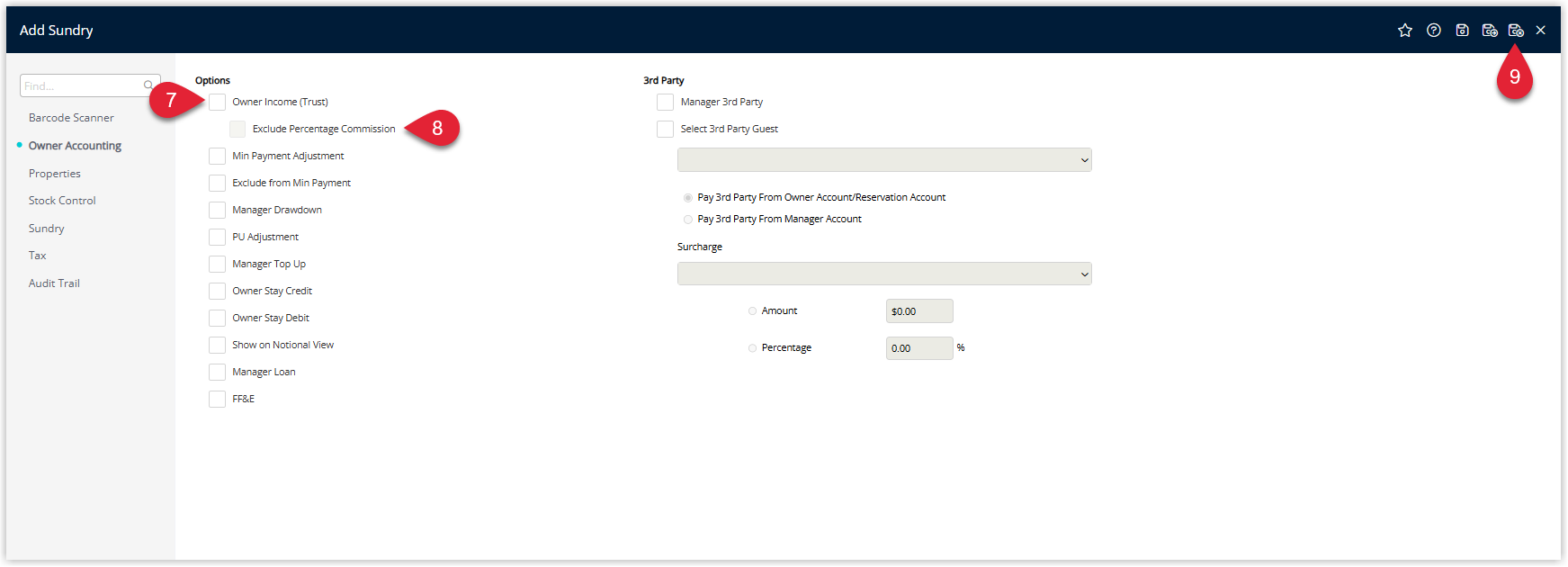Toggle the Manager Top Up checkbox

point(218,264)
